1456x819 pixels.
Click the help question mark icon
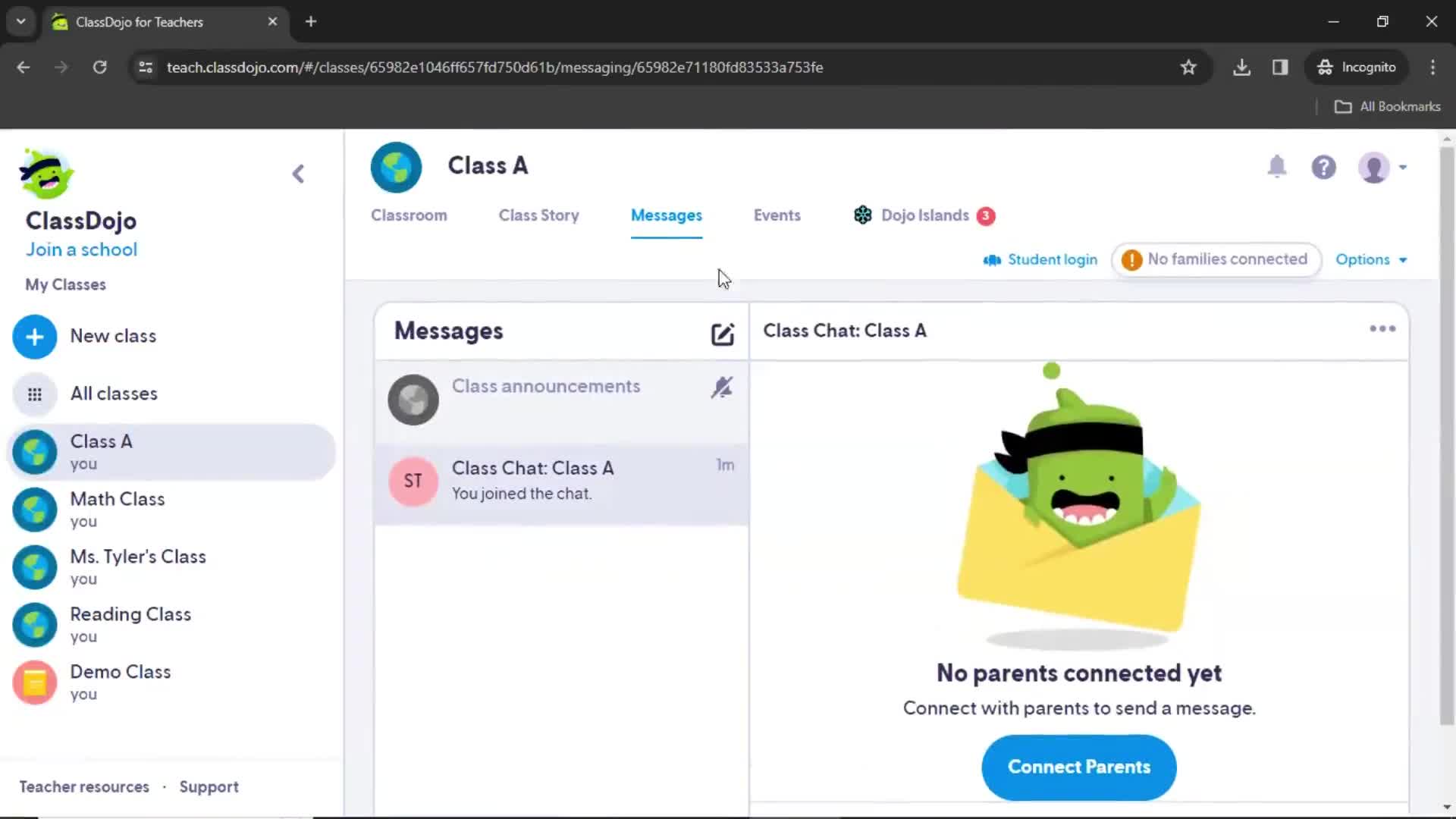pos(1323,167)
